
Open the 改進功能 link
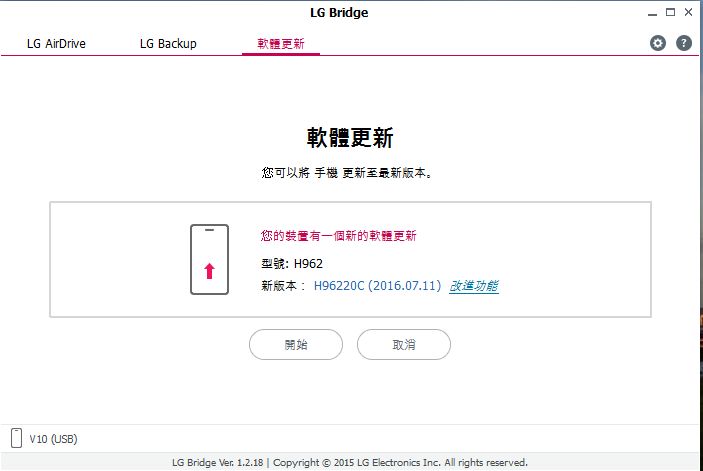click(474, 286)
